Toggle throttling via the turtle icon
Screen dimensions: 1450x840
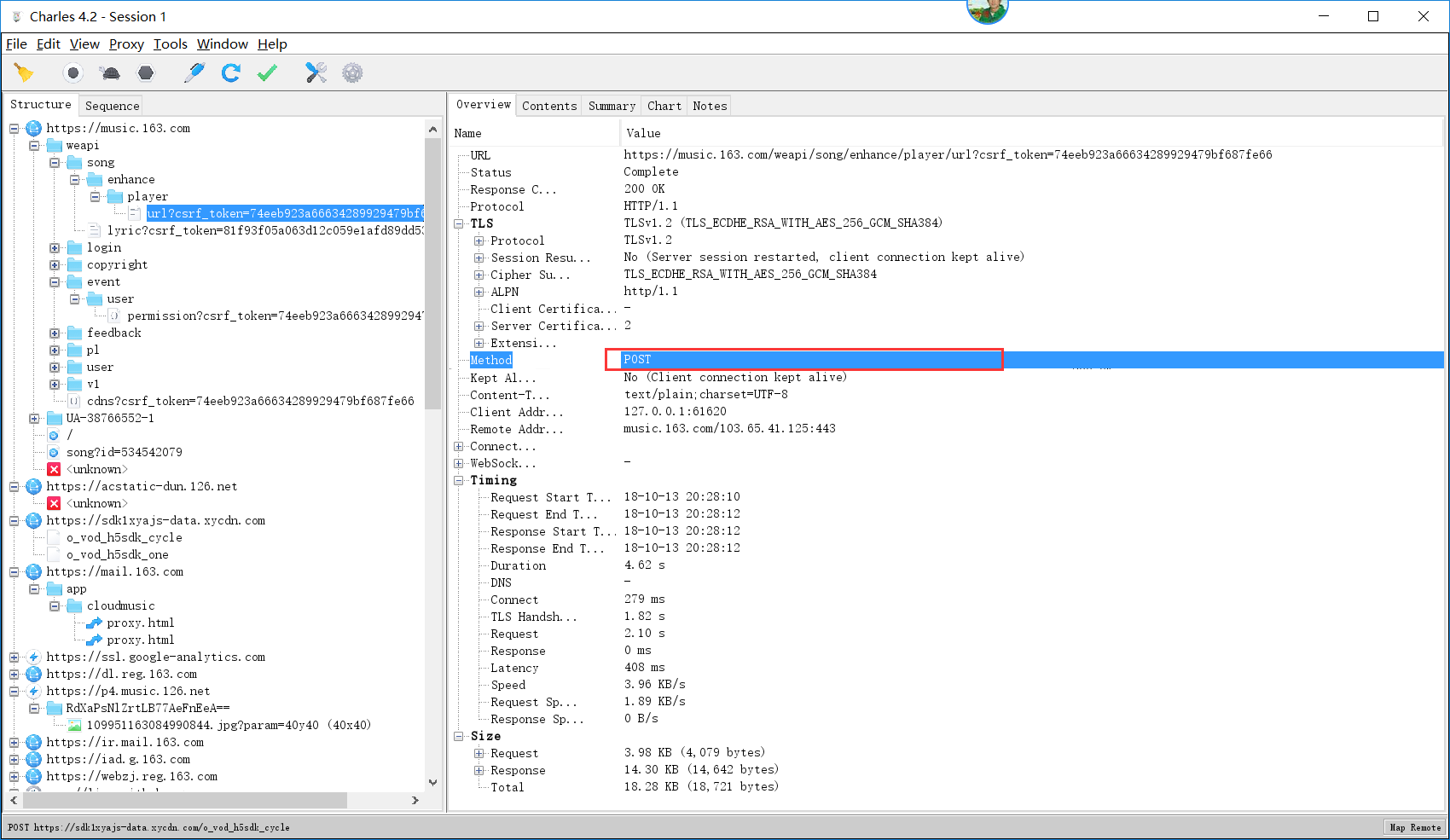click(110, 73)
